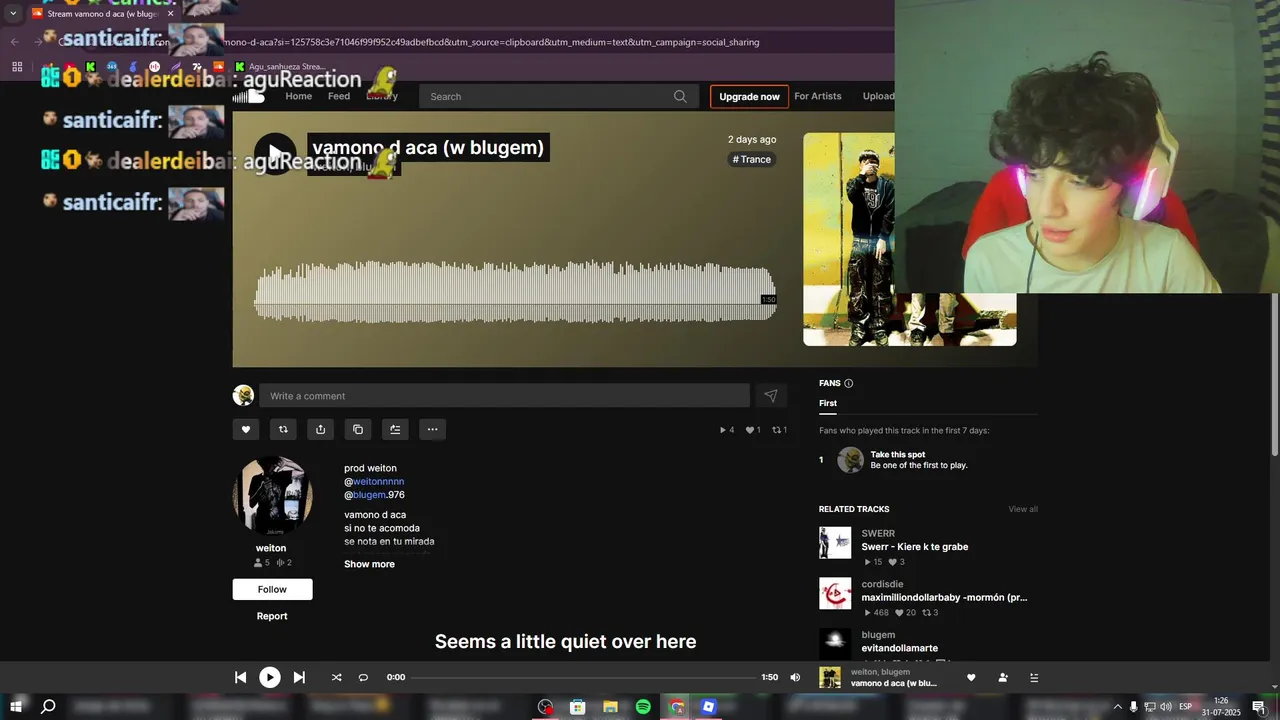1280x720 pixels.
Task: Open Microsoft Store from the taskbar
Action: point(577,706)
